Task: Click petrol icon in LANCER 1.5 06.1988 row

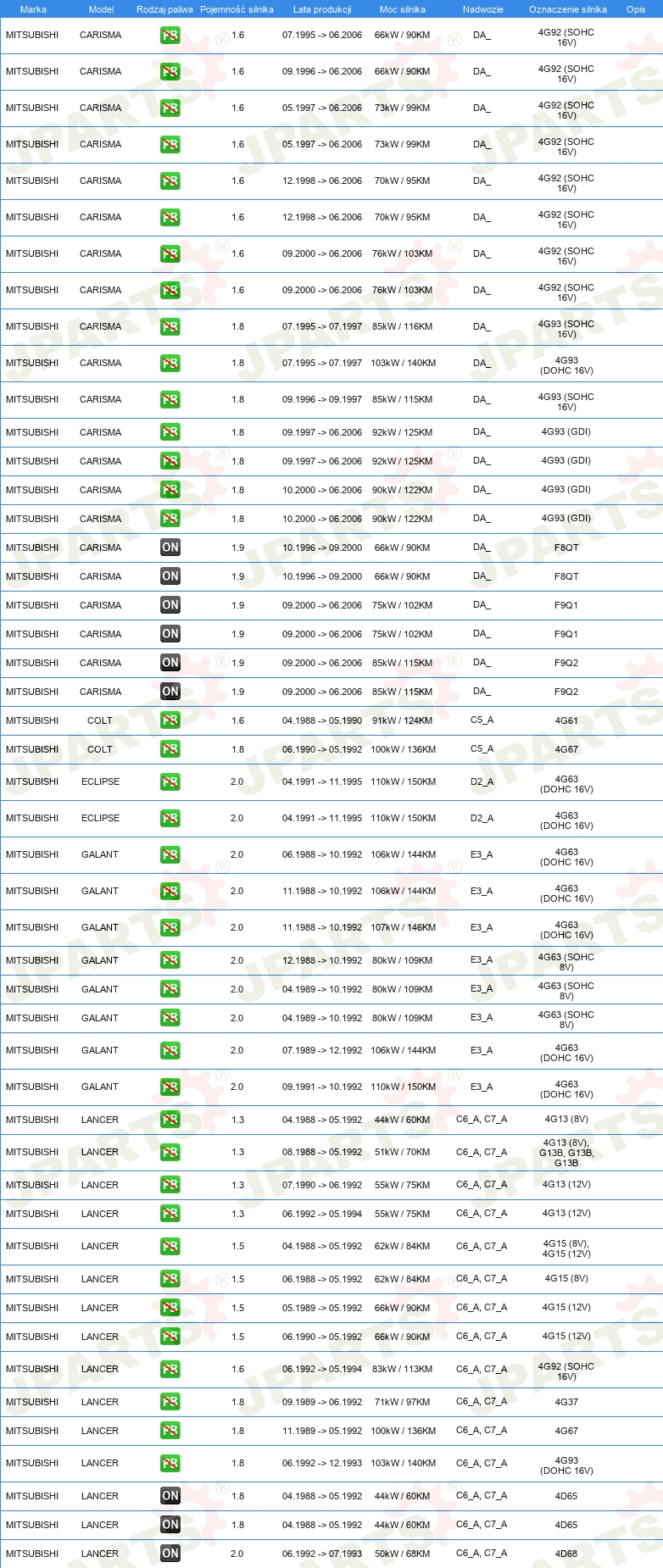Action: click(170, 1279)
